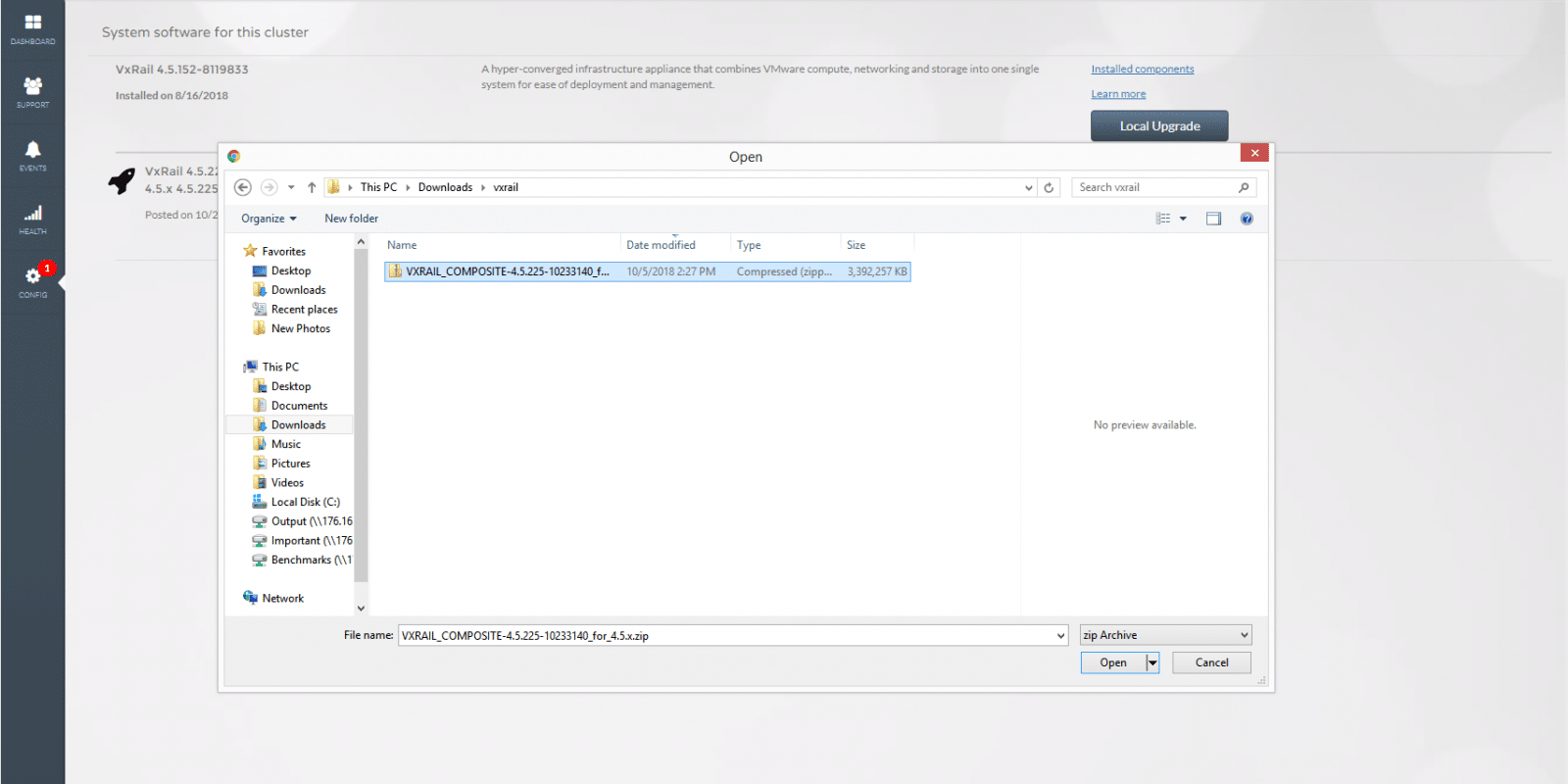Refresh the vxrail folder listing
1568x784 pixels.
click(1049, 187)
